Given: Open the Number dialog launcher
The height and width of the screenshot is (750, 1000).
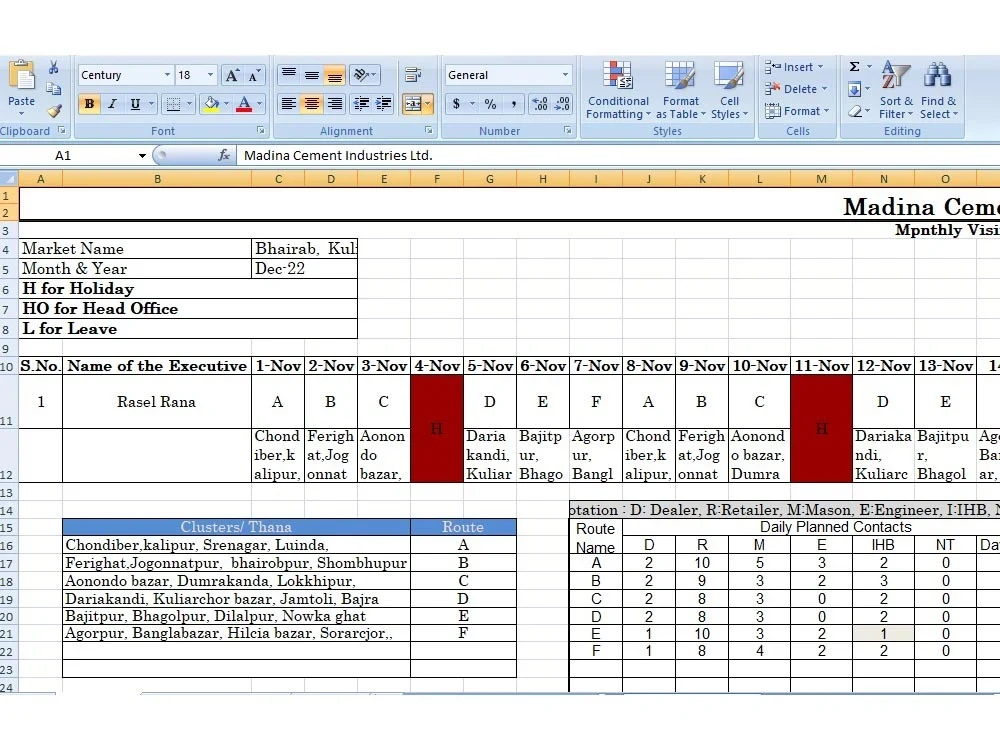Looking at the screenshot, I should coord(568,130).
